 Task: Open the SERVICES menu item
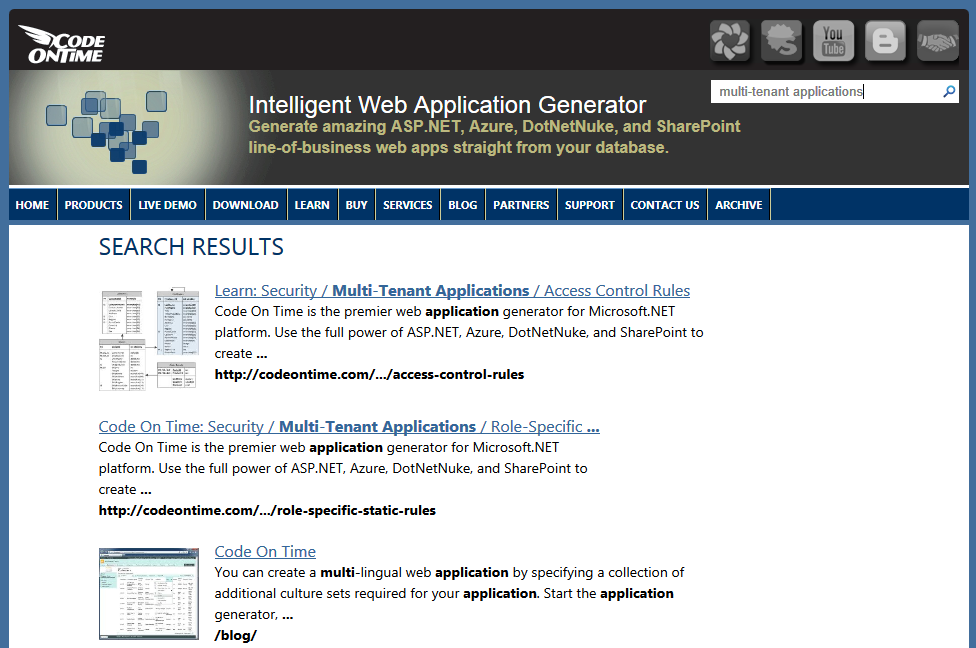click(408, 205)
